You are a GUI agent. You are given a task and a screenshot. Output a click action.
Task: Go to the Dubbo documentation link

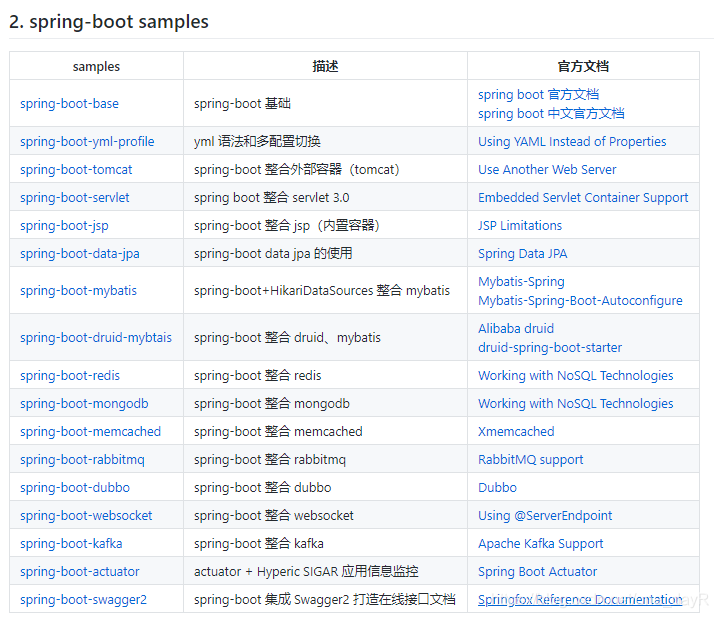[x=498, y=487]
